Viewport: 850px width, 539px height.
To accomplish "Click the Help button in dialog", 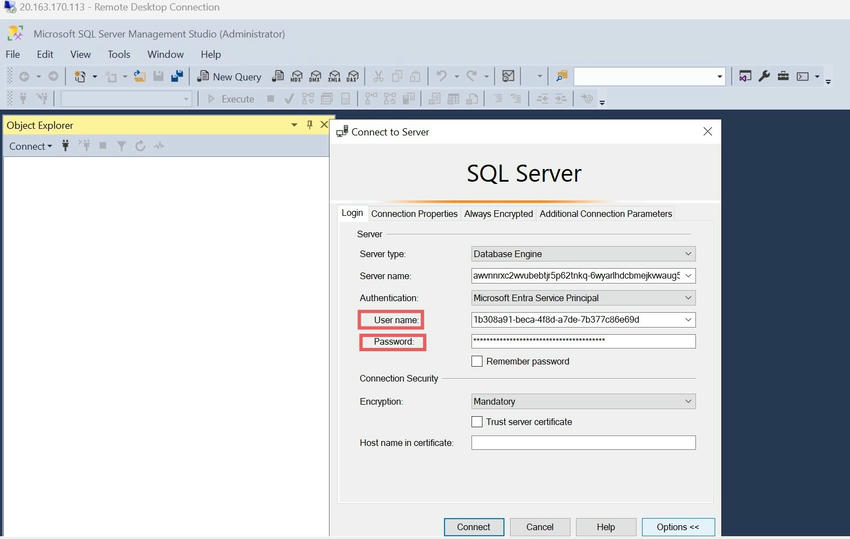I will click(606, 527).
